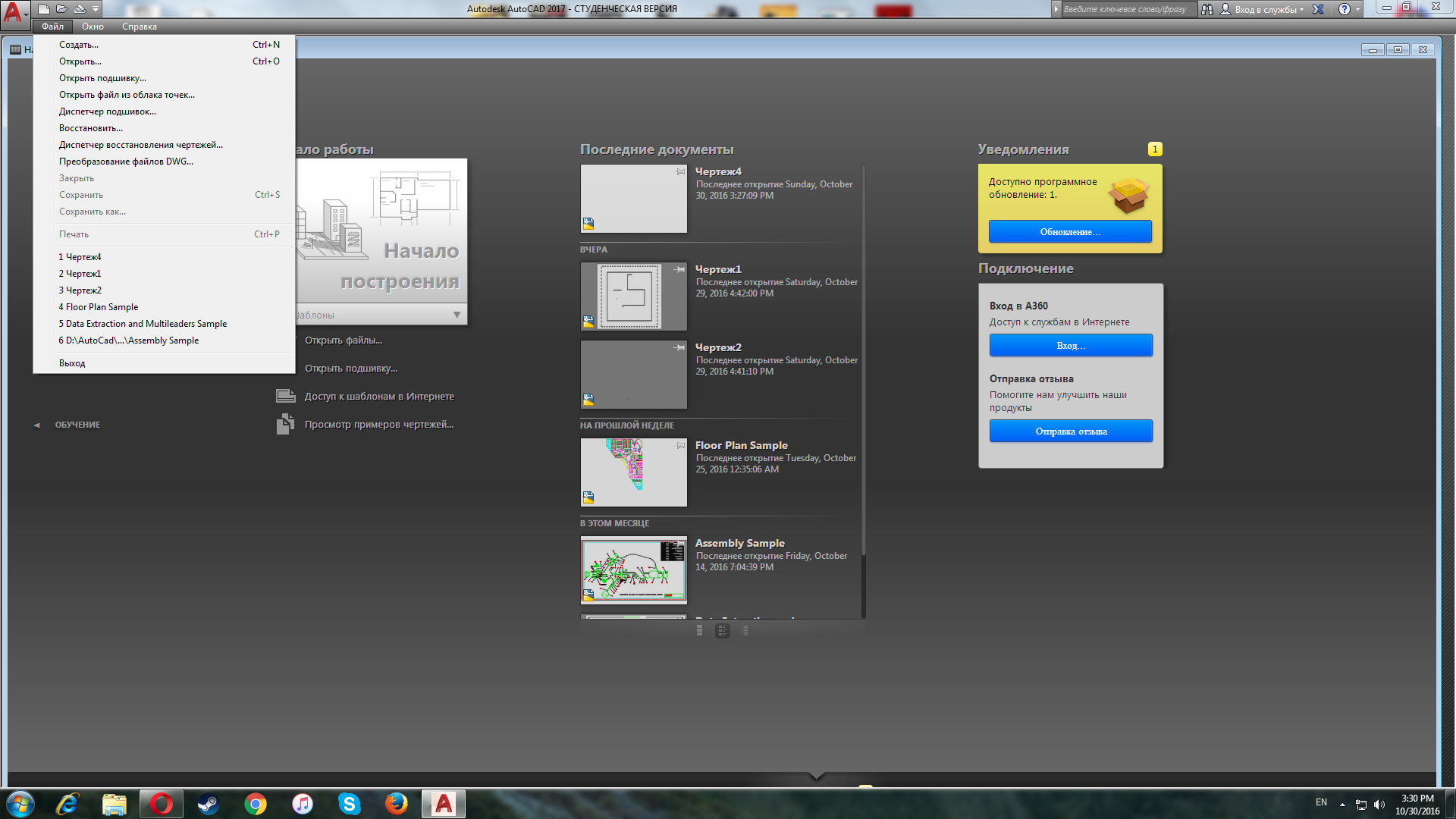This screenshot has width=1456, height=819.
Task: Open the Файл menu
Action: click(x=53, y=27)
